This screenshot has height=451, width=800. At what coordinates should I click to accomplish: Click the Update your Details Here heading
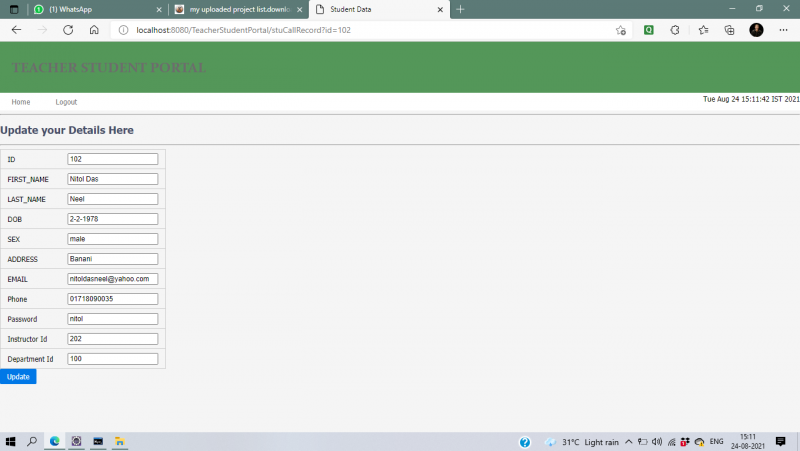tap(67, 130)
